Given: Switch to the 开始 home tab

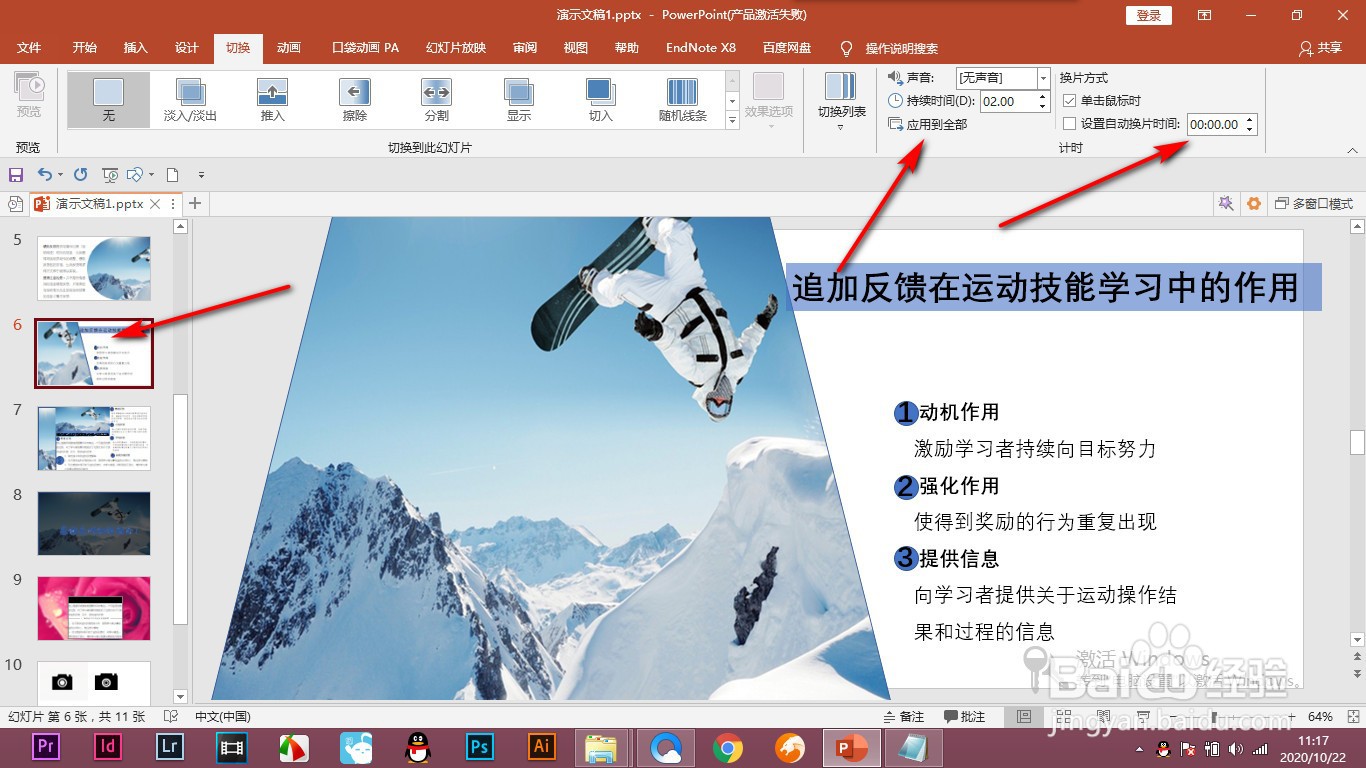Looking at the screenshot, I should pyautogui.click(x=85, y=48).
